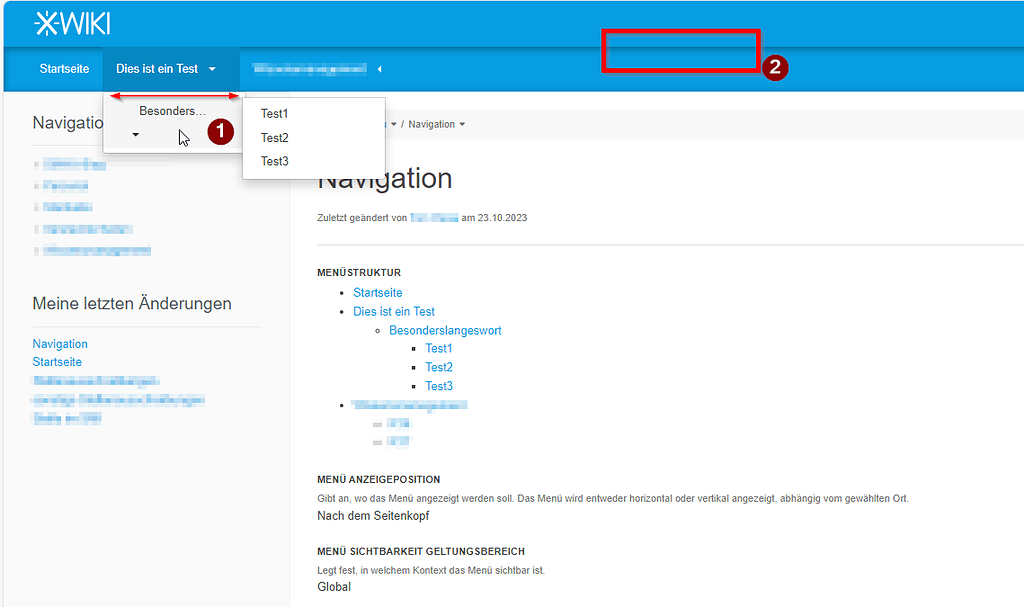Select Test1 in the submenu flyout
1024x607 pixels.
click(274, 113)
